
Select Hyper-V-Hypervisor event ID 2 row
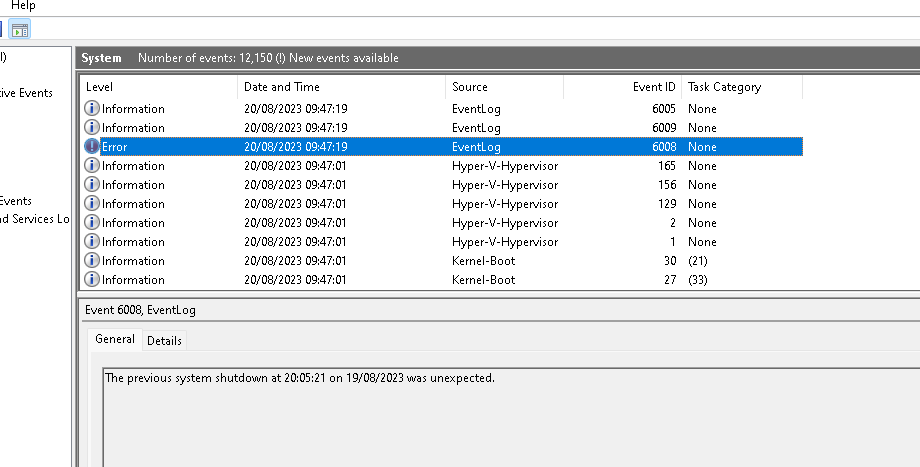coord(441,222)
